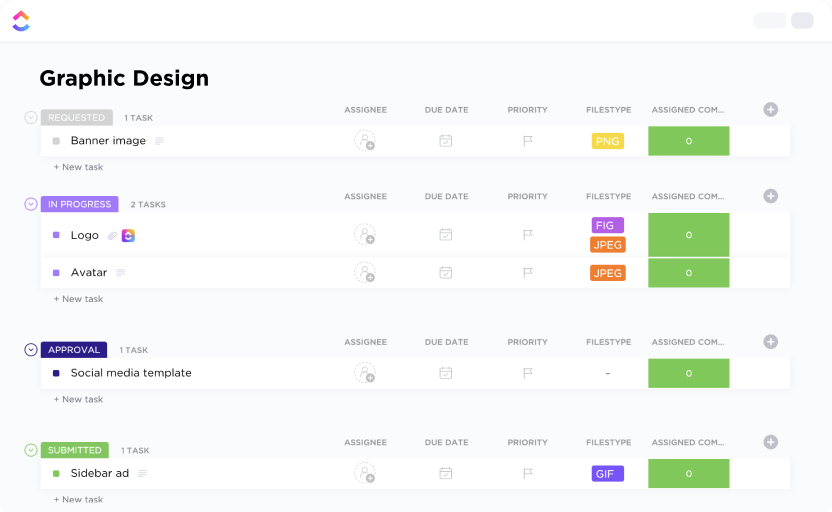This screenshot has width=832, height=512.
Task: Click Assigned Com... header in Submitted group
Action: [x=688, y=442]
